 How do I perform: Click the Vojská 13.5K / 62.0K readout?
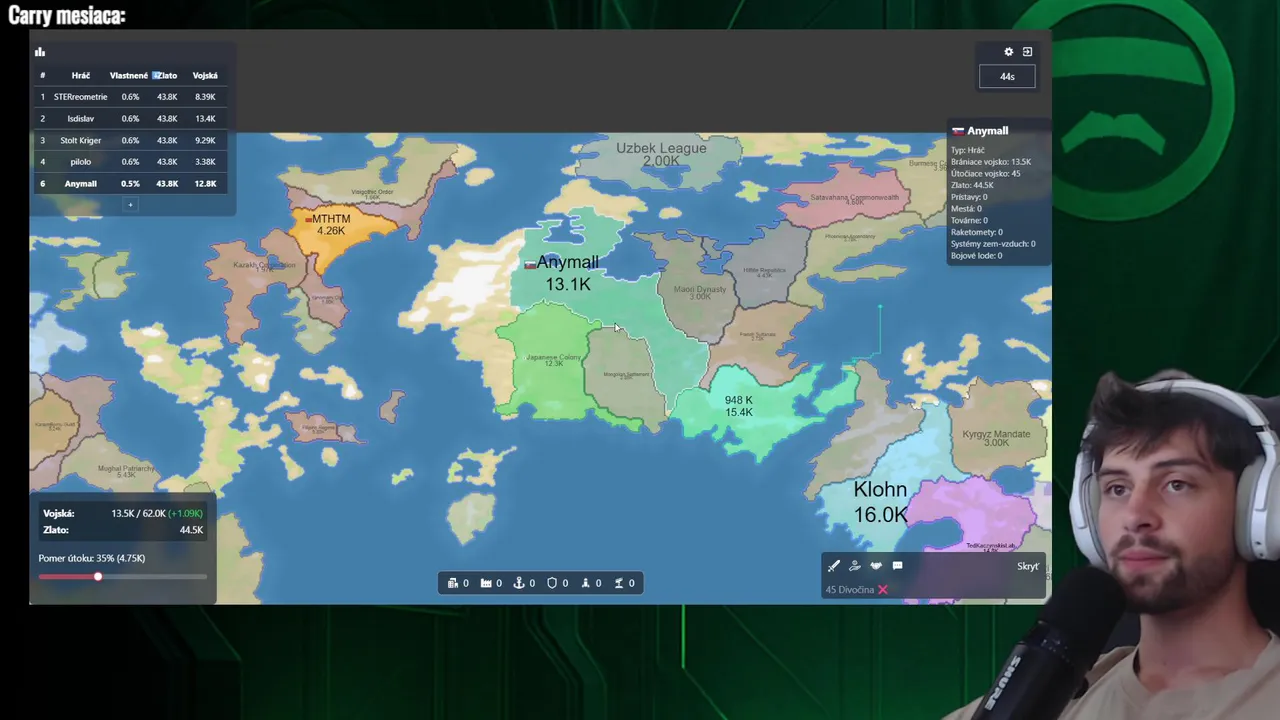click(x=123, y=513)
